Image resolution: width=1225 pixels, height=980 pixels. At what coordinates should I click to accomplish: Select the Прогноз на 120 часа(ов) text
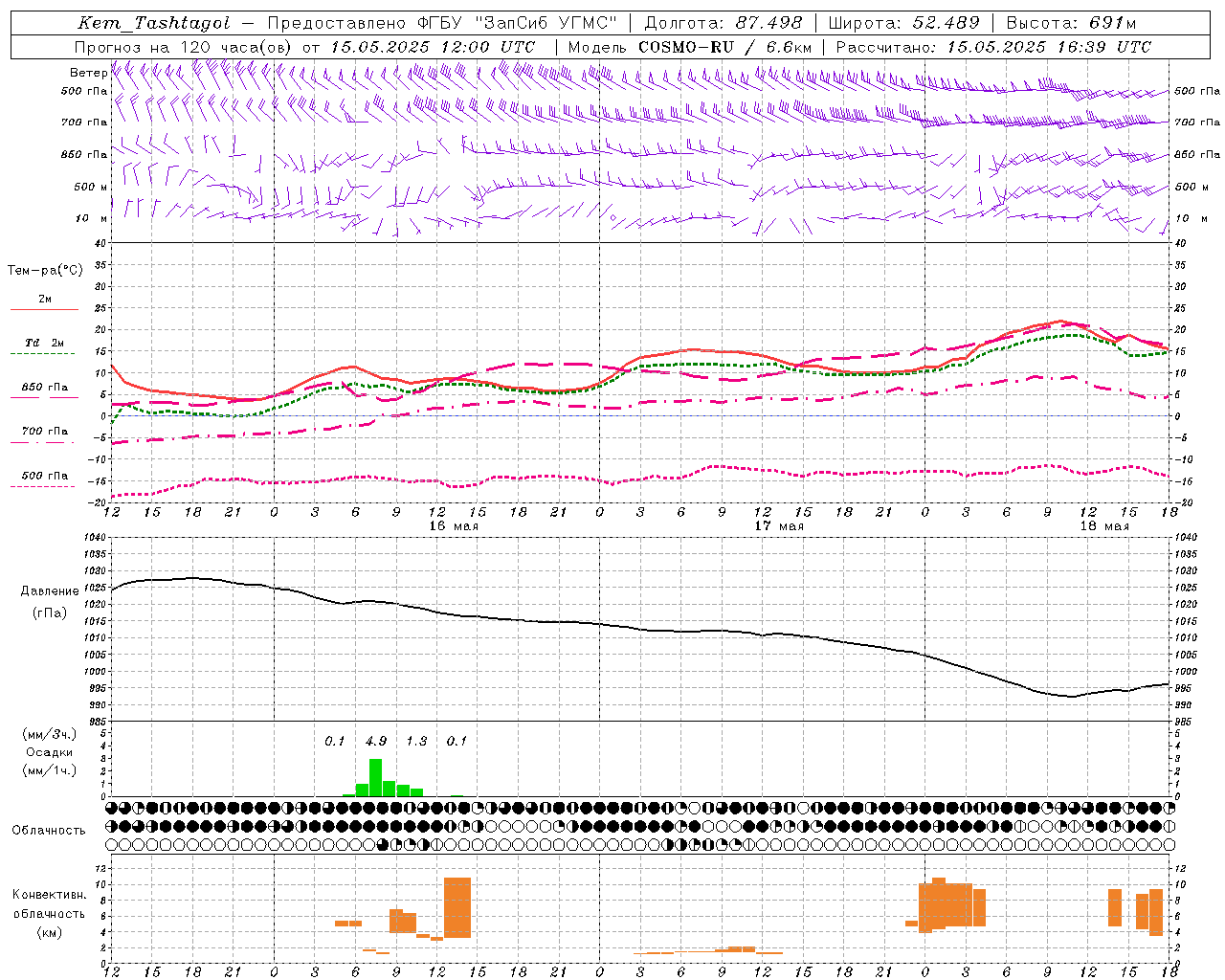click(x=185, y=47)
